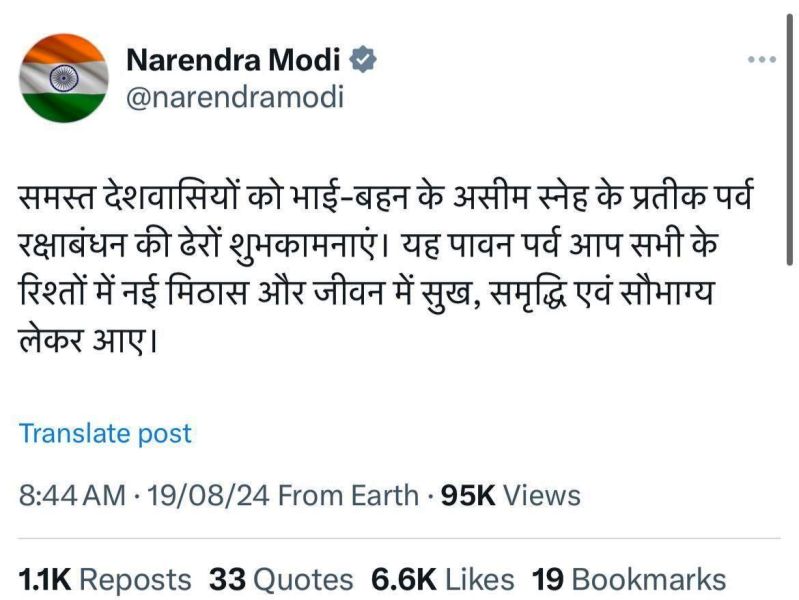
Task: Open the Indian flag profile avatar
Action: tap(64, 78)
